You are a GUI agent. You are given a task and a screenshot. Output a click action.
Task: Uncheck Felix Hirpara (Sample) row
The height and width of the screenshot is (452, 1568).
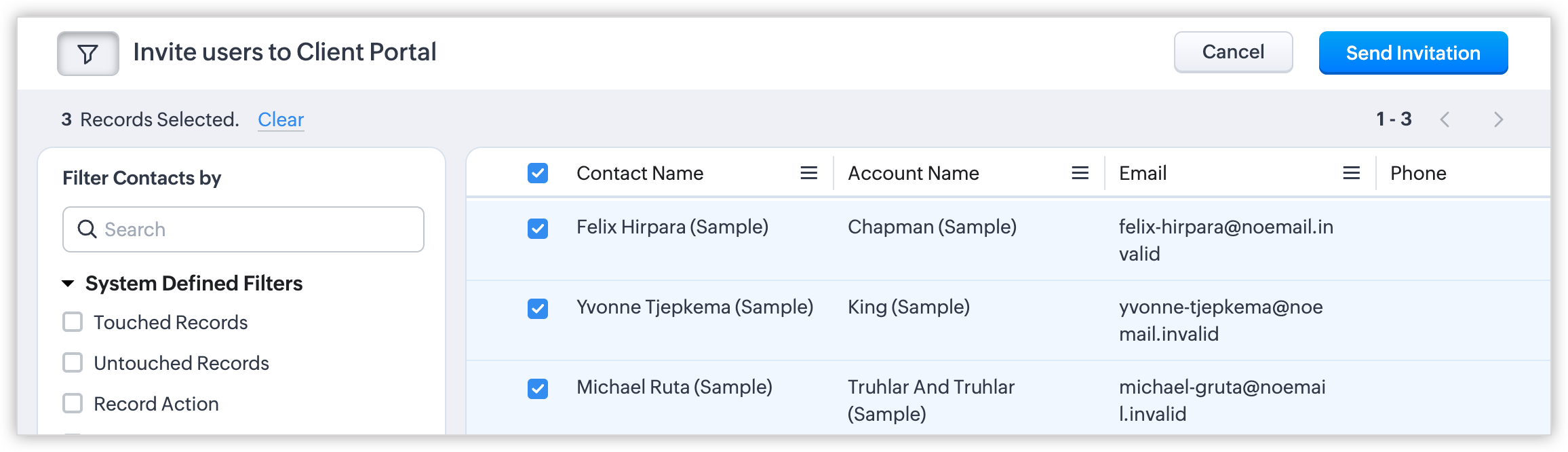(x=538, y=229)
